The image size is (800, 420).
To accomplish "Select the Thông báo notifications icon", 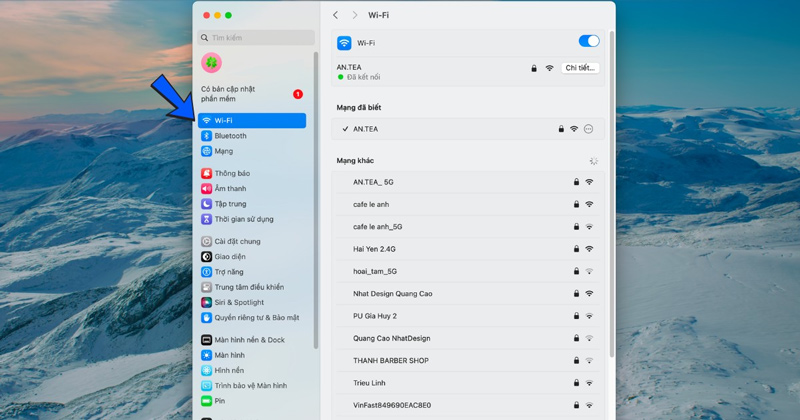I will [207, 174].
